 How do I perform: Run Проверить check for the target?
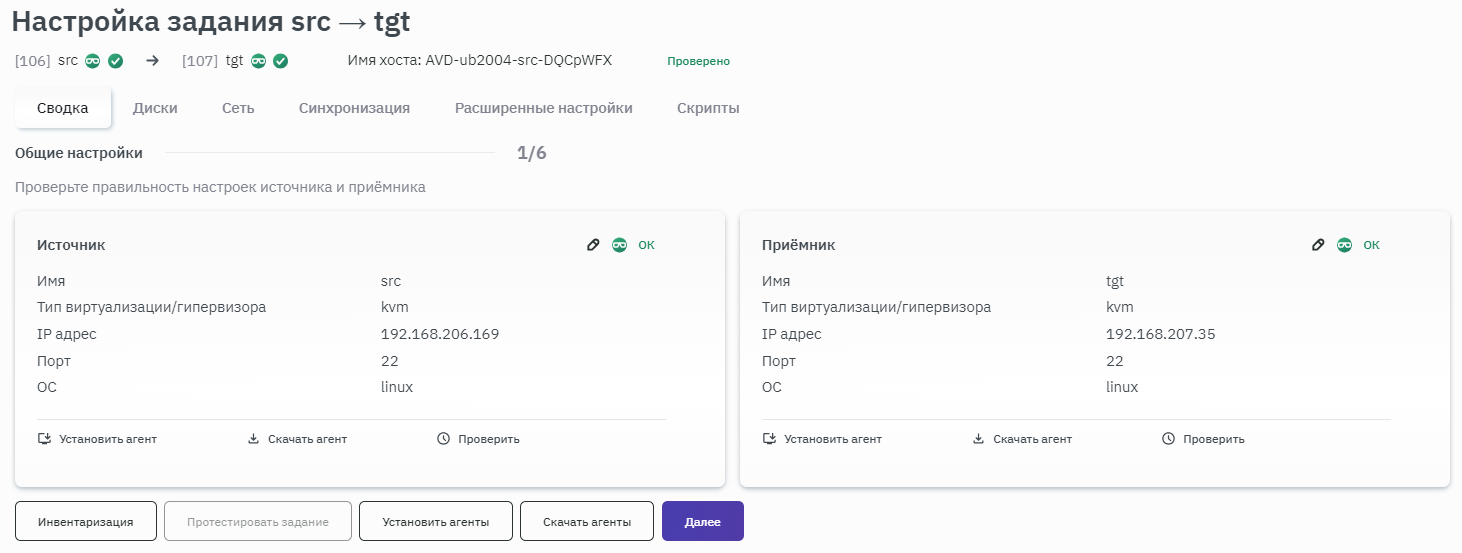pyautogui.click(x=1203, y=439)
